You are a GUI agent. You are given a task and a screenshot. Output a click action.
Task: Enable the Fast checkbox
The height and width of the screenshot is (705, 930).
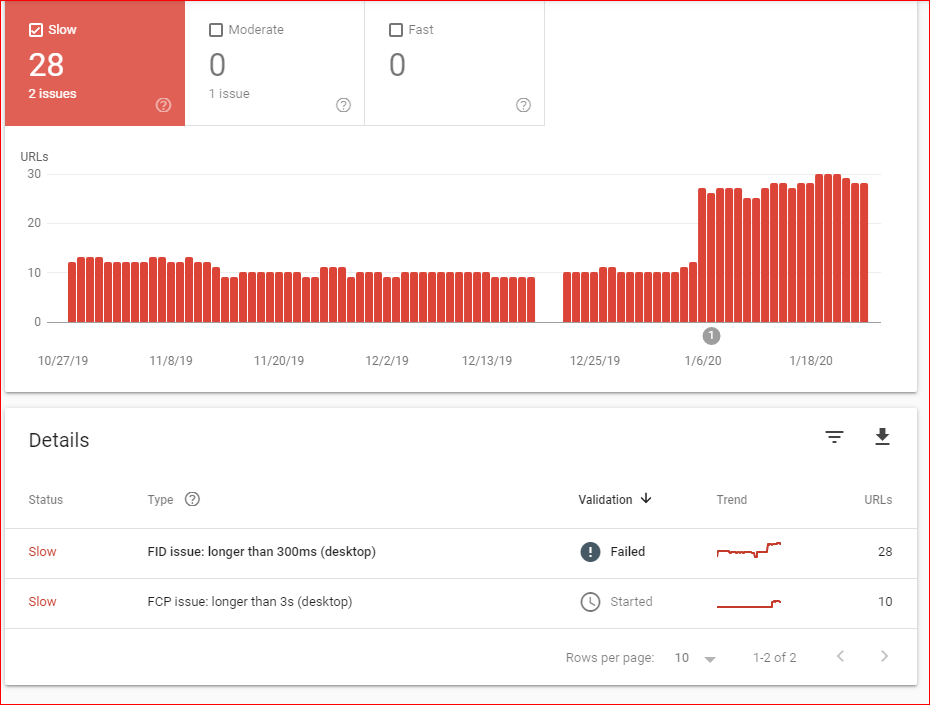tap(396, 30)
